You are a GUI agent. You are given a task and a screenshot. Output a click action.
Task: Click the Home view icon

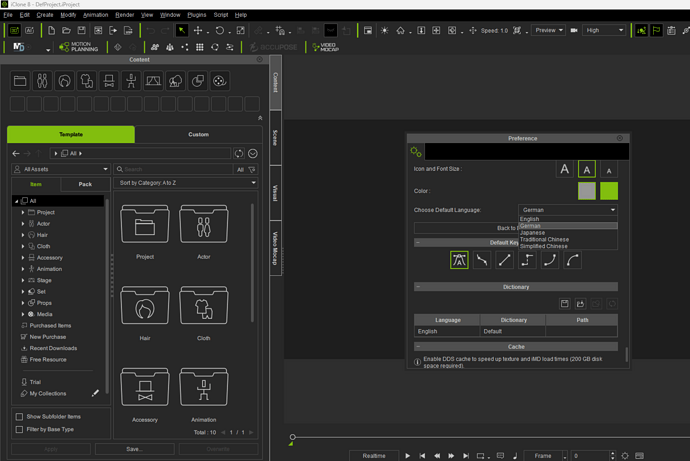[x=400, y=30]
